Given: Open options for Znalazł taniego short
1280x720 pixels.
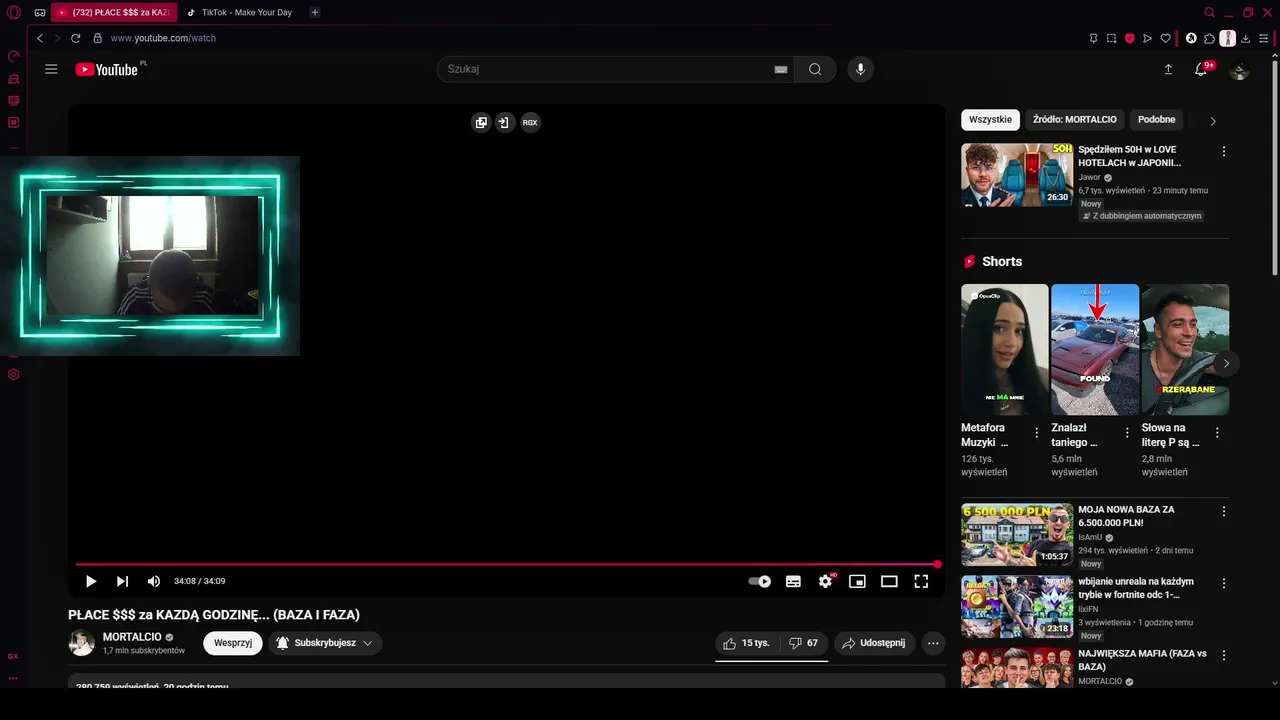Looking at the screenshot, I should tap(1127, 433).
